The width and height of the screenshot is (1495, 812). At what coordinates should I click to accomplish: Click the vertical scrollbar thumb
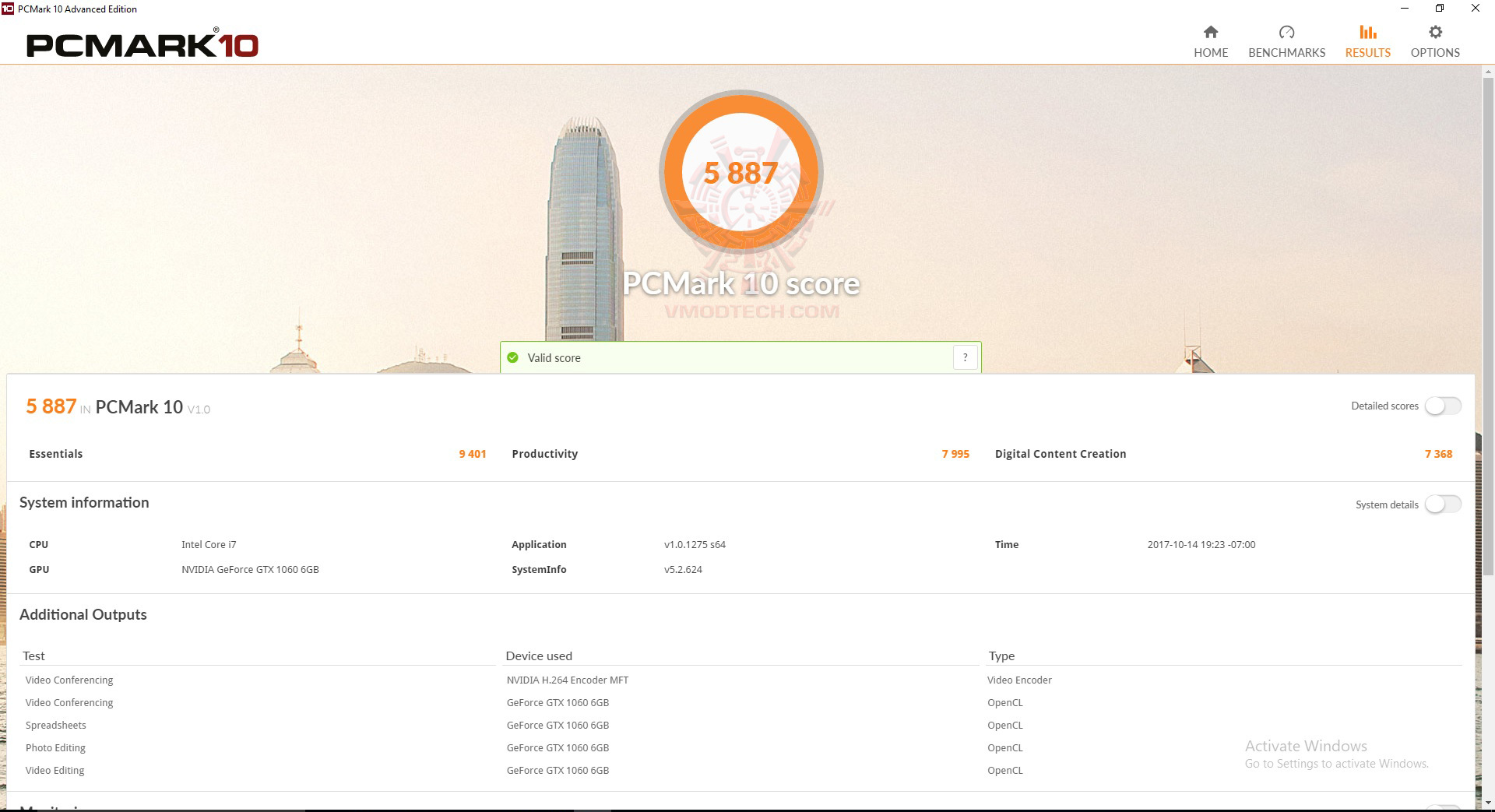coord(1488,327)
